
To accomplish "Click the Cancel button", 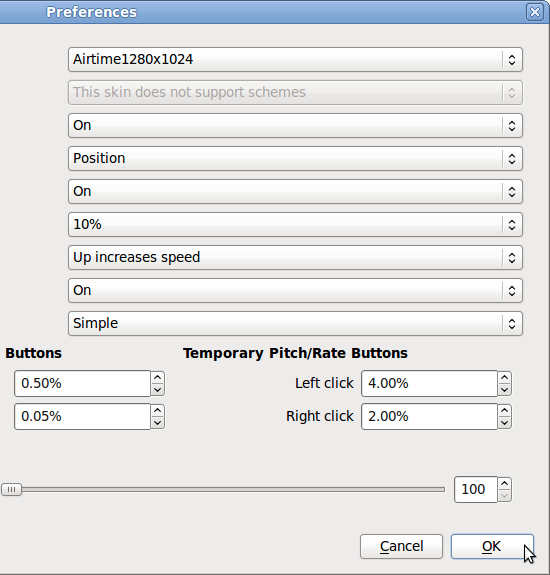I will [402, 546].
